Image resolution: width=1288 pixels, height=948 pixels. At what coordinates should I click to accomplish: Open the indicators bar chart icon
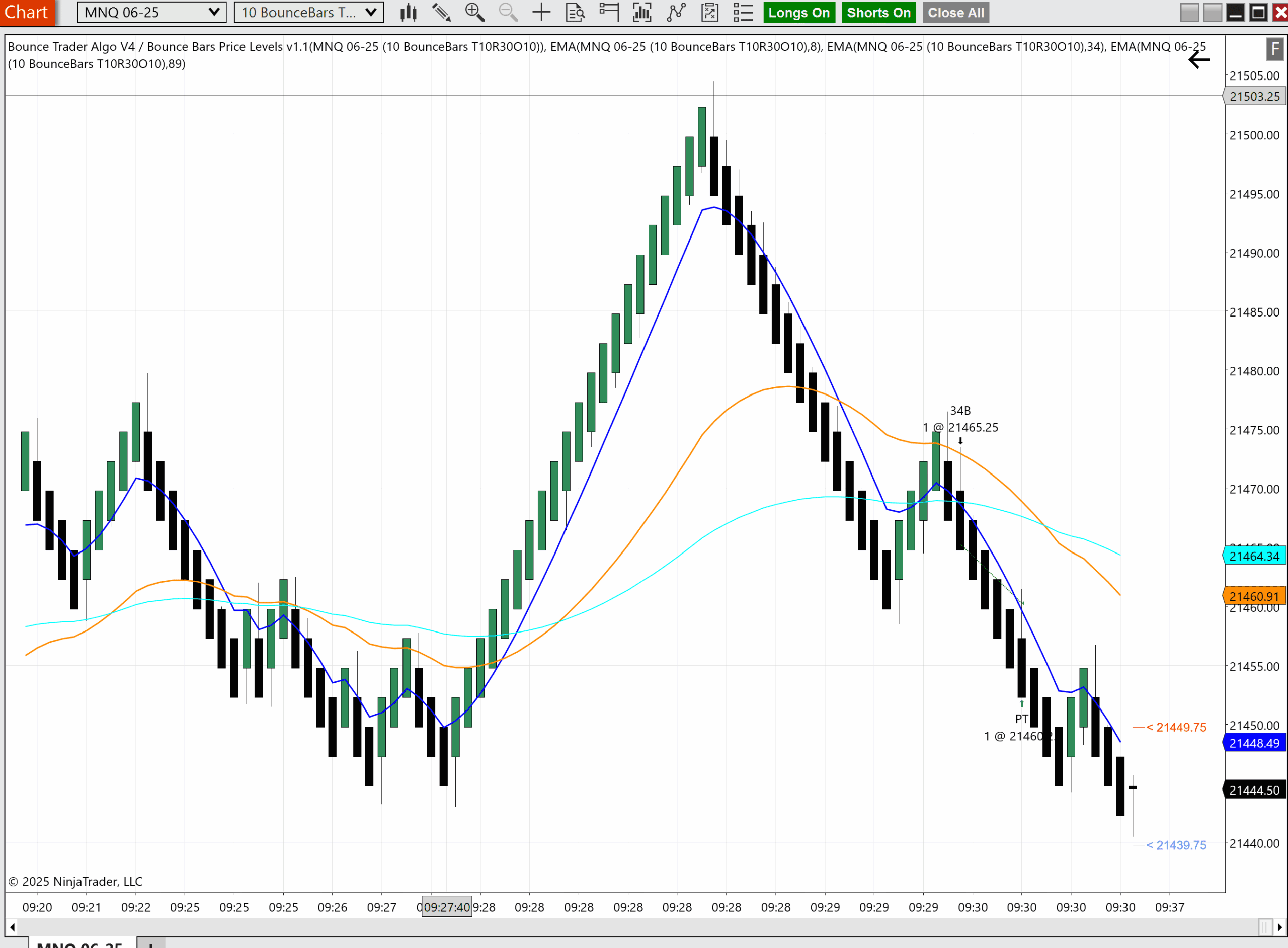[x=642, y=12]
